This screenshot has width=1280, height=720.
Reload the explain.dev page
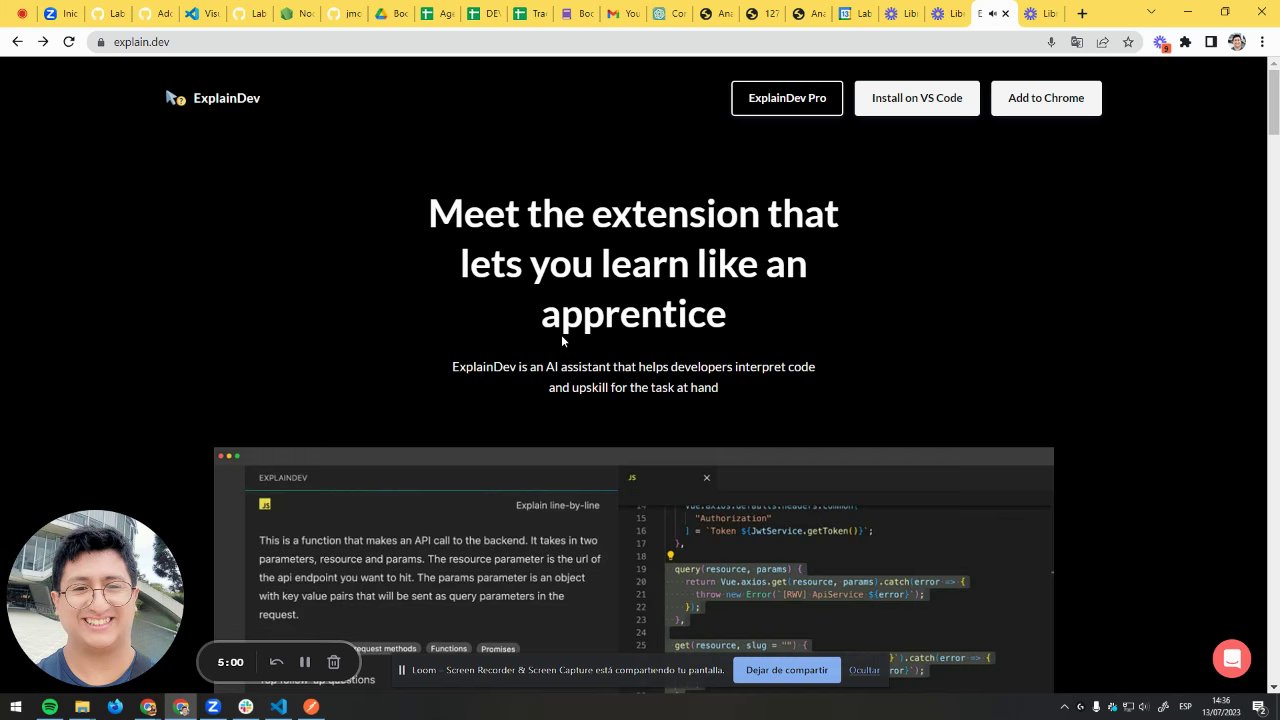click(x=68, y=42)
